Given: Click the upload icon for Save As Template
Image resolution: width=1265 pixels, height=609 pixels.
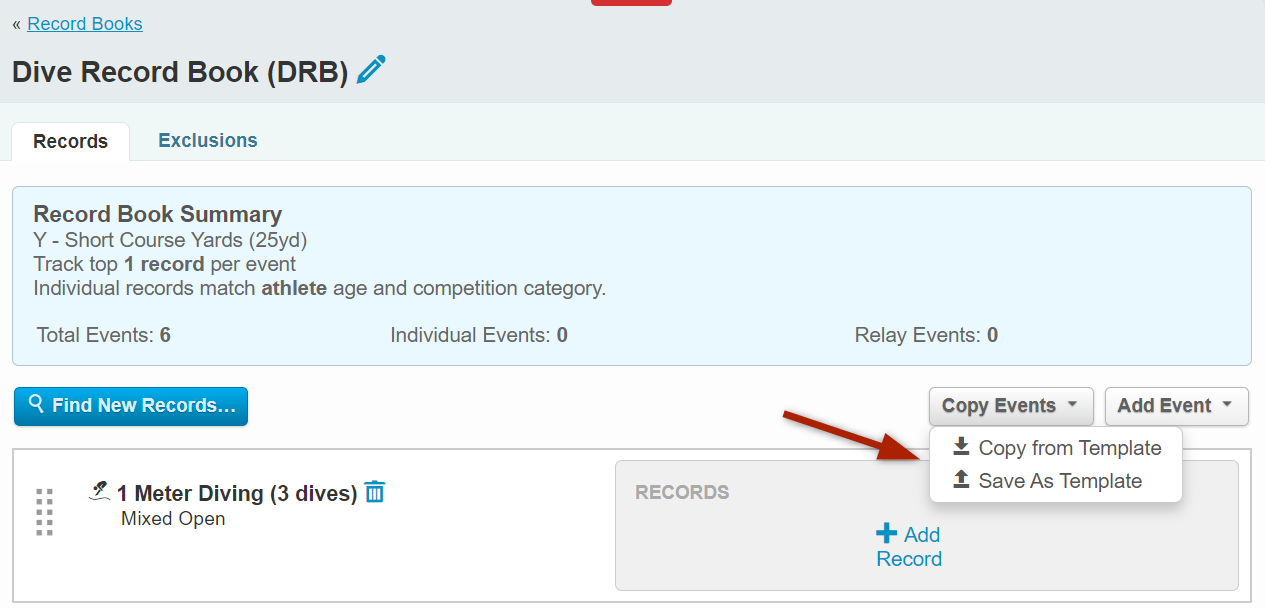Looking at the screenshot, I should 961,480.
